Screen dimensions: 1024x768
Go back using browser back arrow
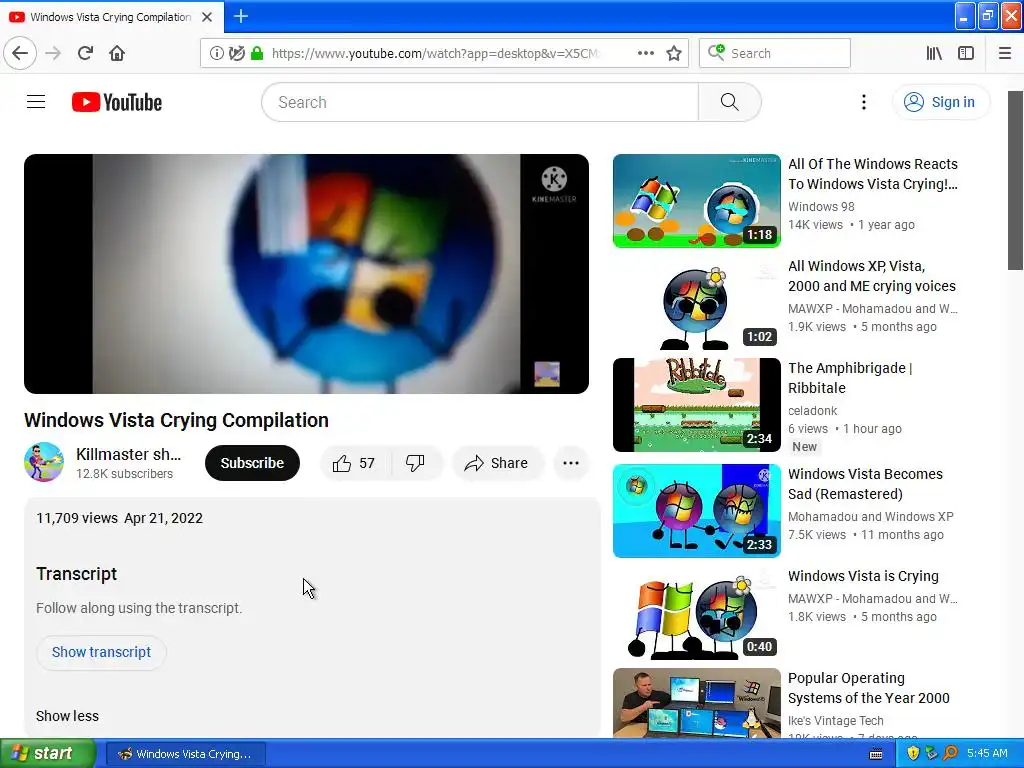point(20,53)
